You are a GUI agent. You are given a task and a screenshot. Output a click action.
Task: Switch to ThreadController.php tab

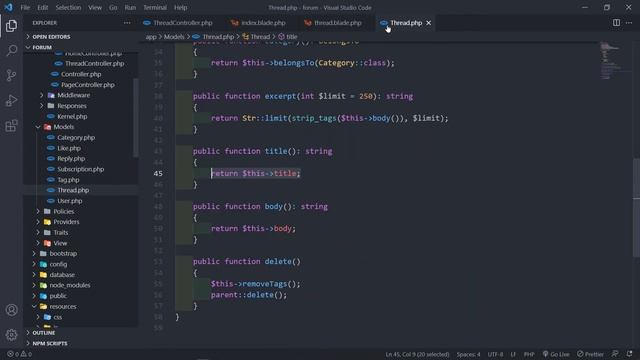(178, 23)
